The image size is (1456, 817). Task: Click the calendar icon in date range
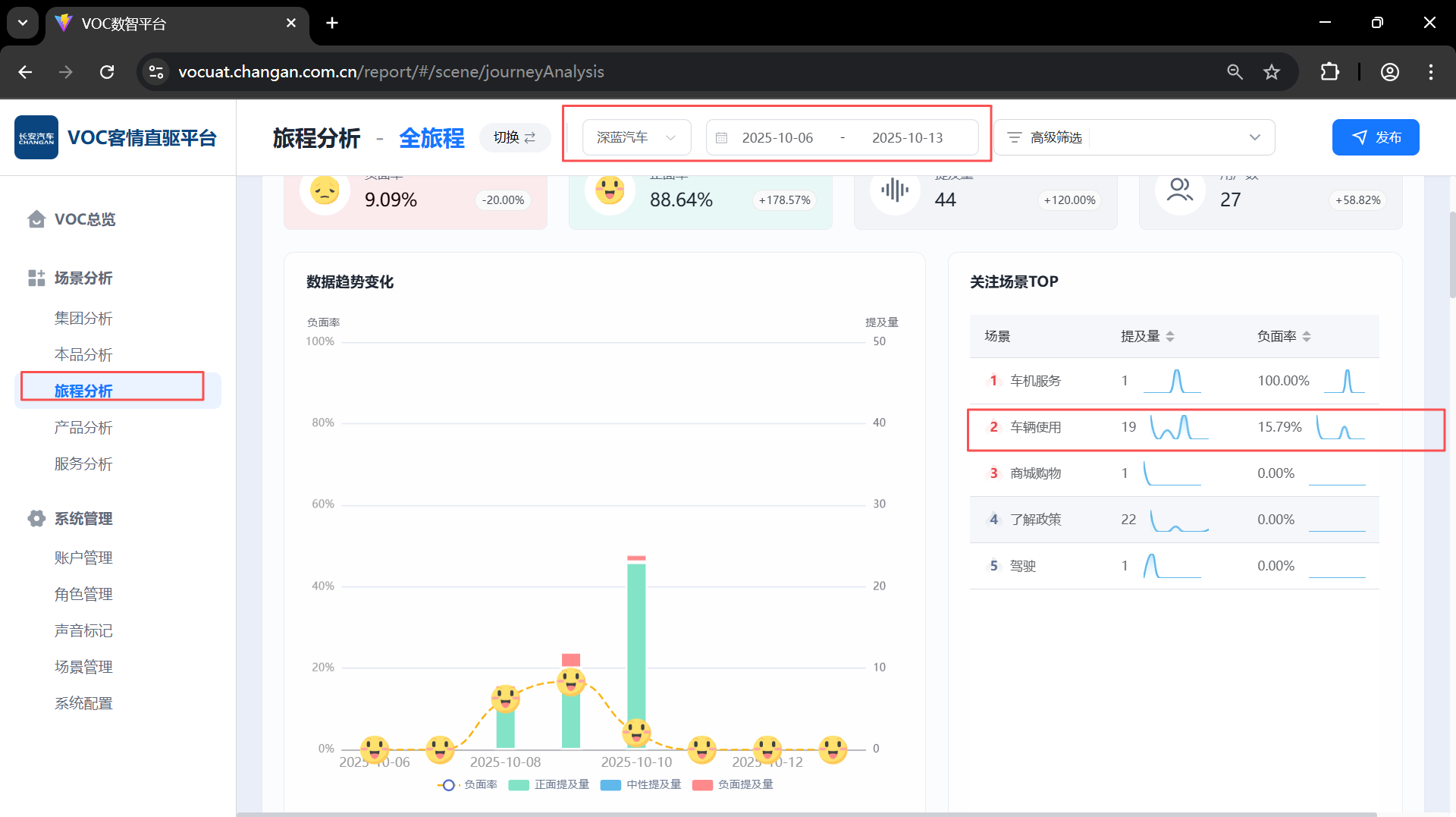coord(721,138)
